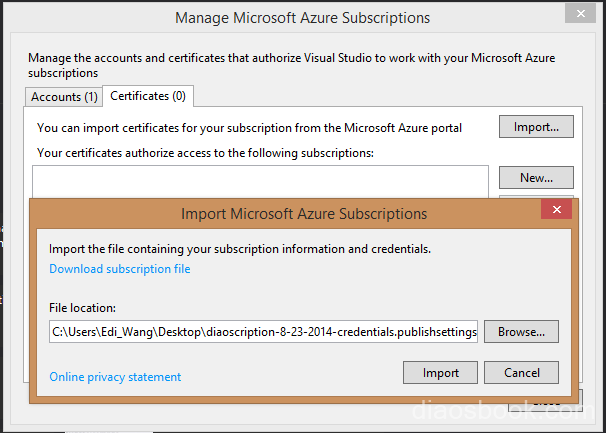The width and height of the screenshot is (606, 433).
Task: Click Browse... to pick a file
Action: (x=521, y=331)
